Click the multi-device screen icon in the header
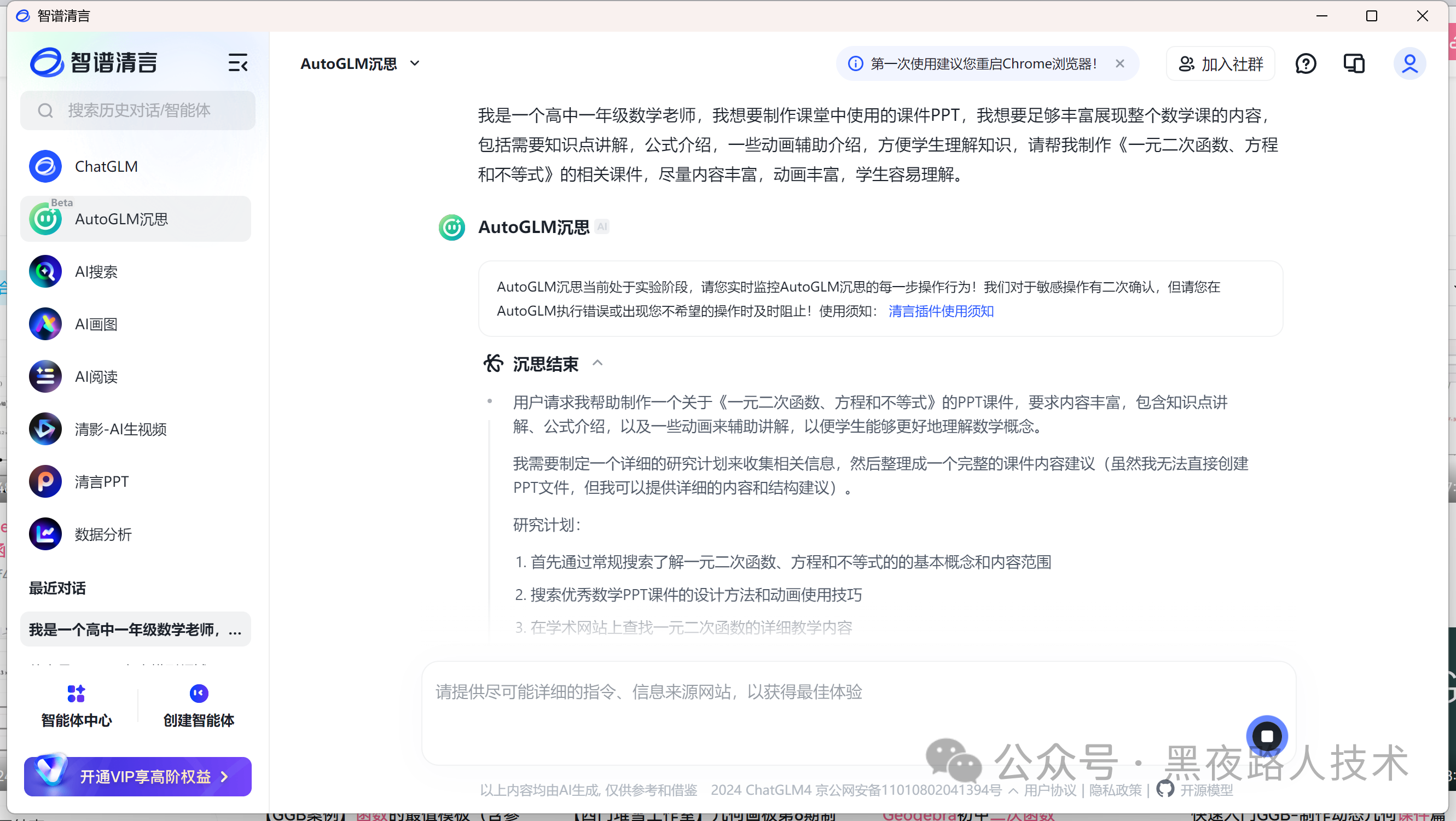This screenshot has height=821, width=1456. pyautogui.click(x=1354, y=63)
